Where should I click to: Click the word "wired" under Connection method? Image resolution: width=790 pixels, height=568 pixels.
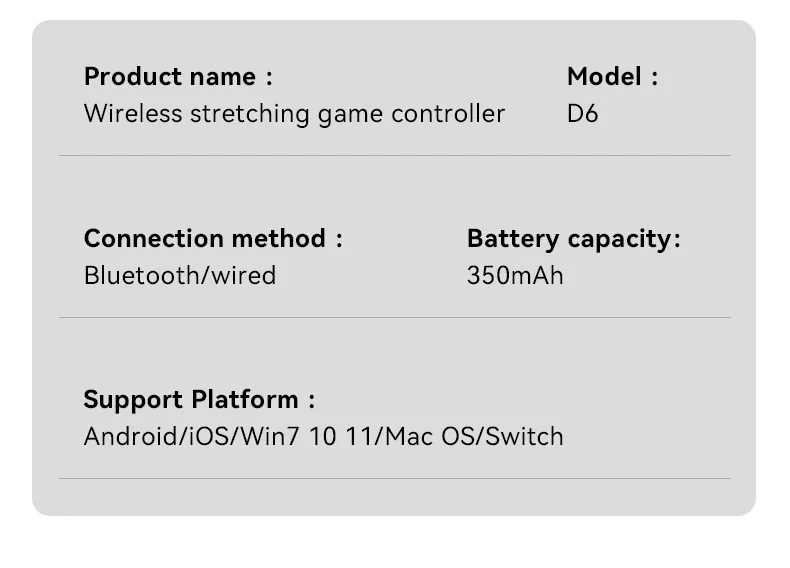(x=242, y=276)
